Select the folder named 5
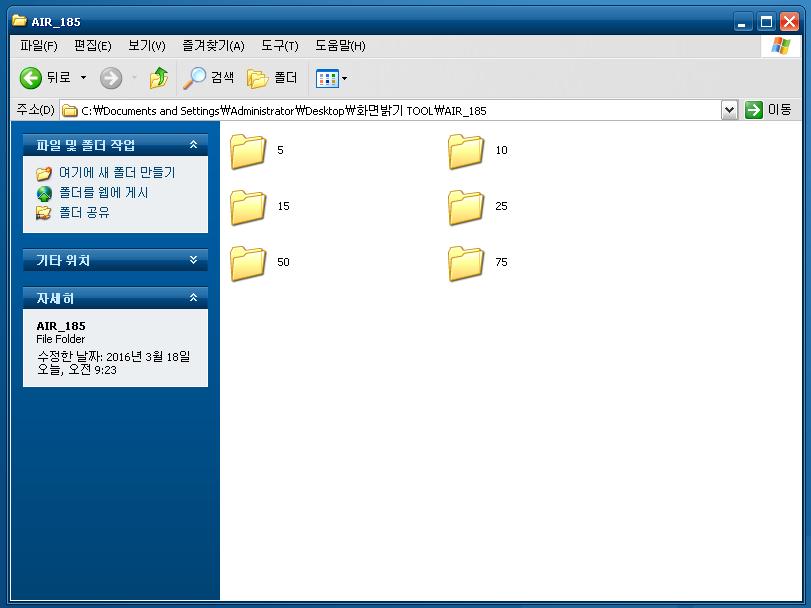This screenshot has width=811, height=608. coord(257,151)
